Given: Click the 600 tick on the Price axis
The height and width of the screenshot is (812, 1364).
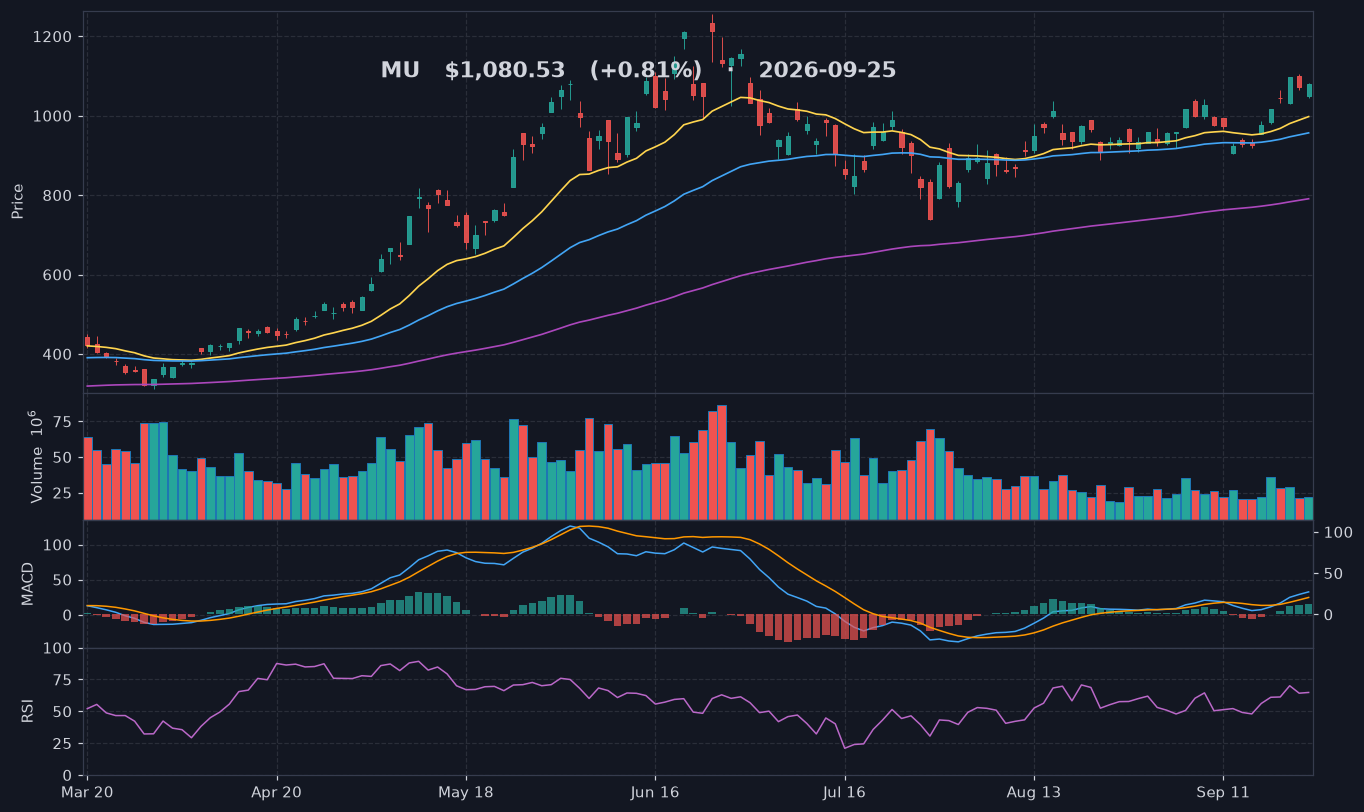Looking at the screenshot, I should 57,275.
